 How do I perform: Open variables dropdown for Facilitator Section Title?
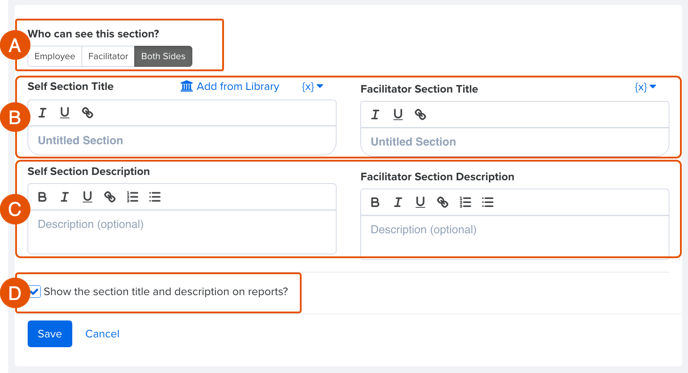645,87
